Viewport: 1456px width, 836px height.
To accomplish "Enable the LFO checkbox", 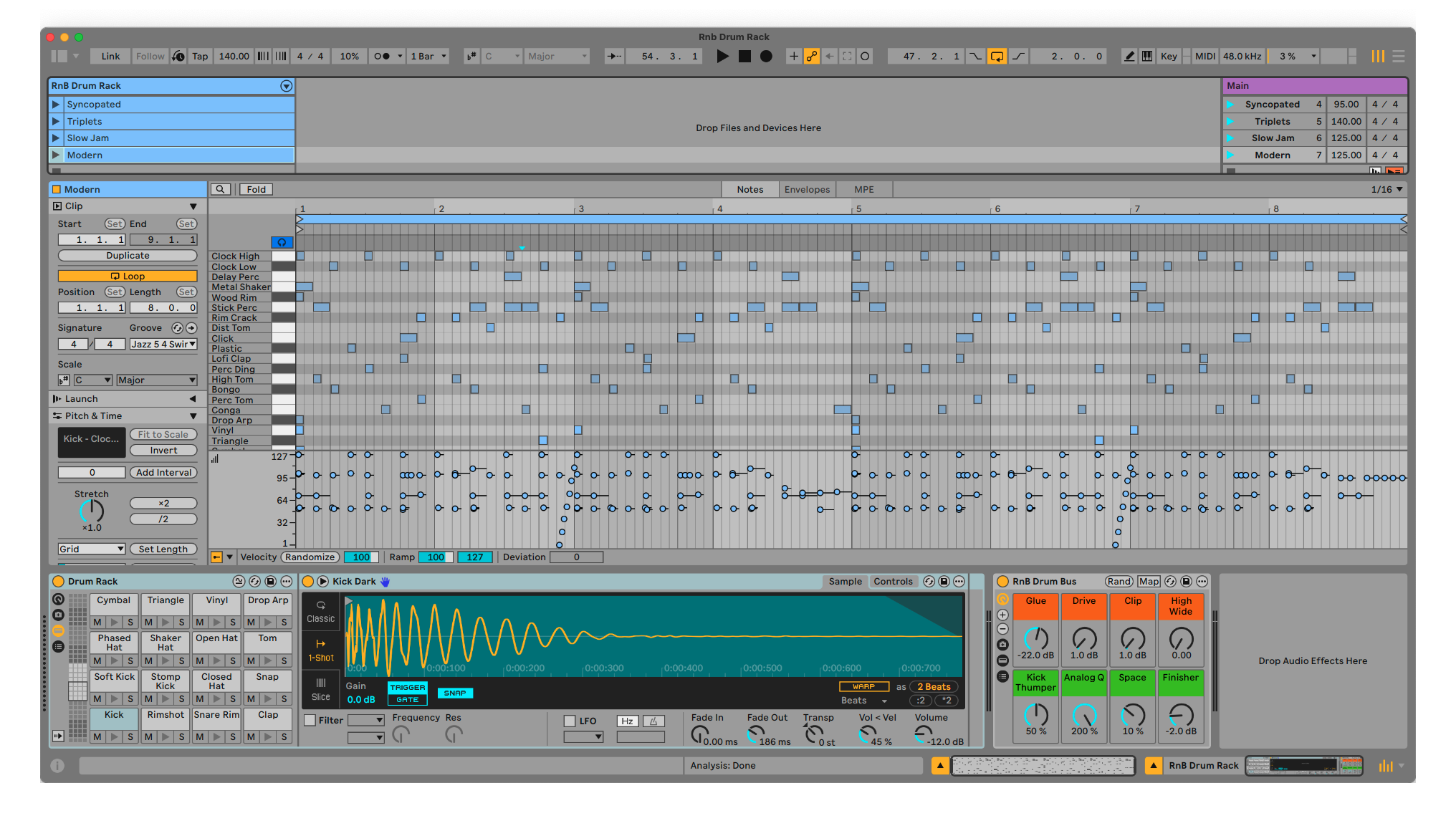I will point(570,721).
